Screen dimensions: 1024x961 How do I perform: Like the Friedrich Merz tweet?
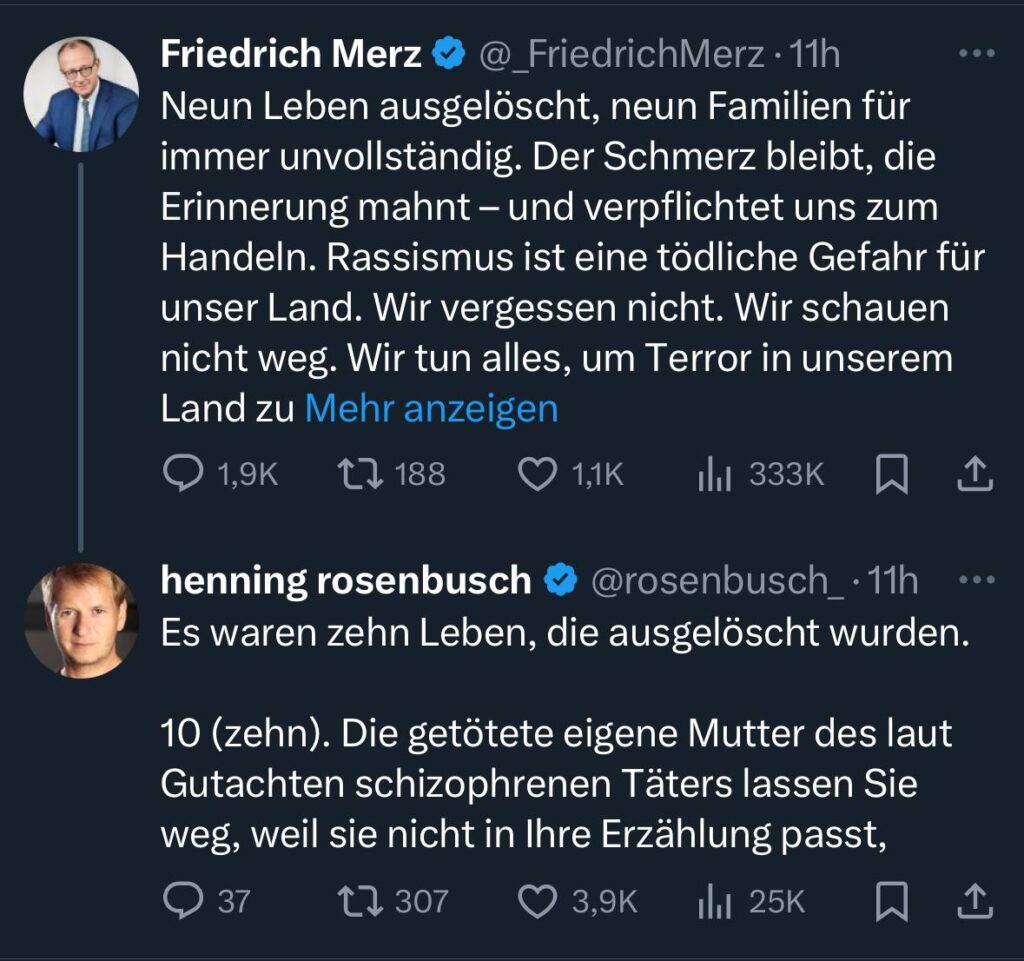[x=538, y=475]
